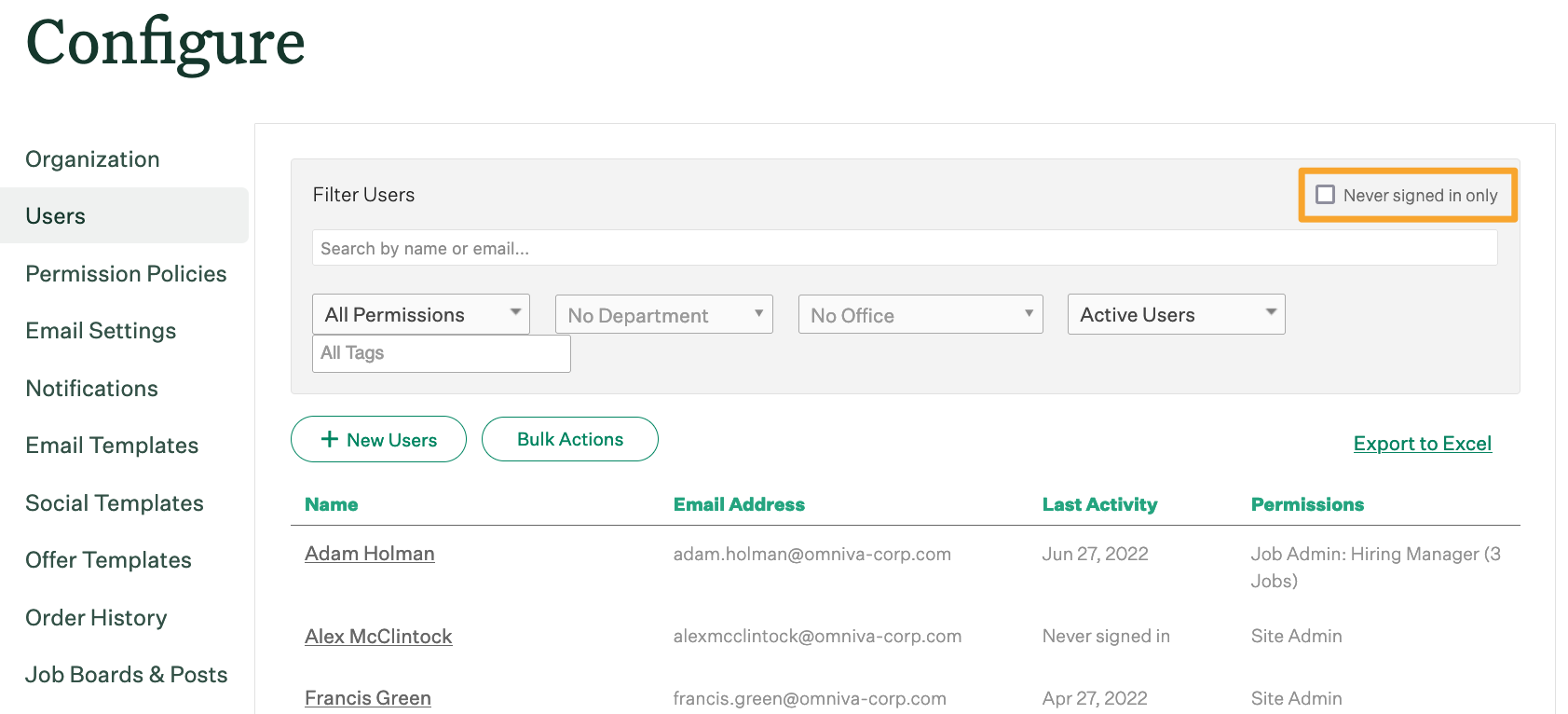Open the No Office filter dropdown
1568x714 pixels.
click(x=920, y=315)
